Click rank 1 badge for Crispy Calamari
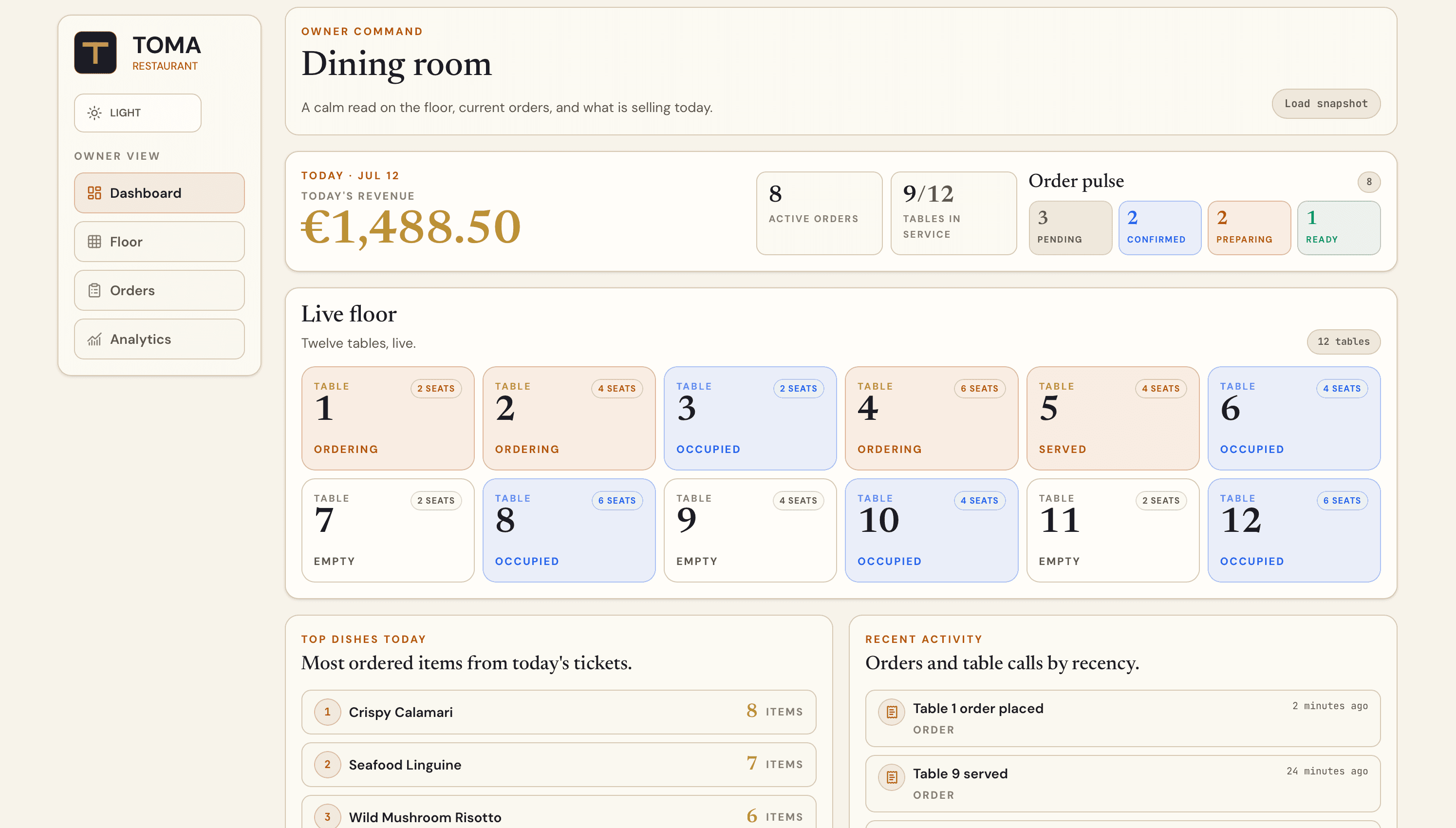The height and width of the screenshot is (828, 1456). pyautogui.click(x=327, y=712)
